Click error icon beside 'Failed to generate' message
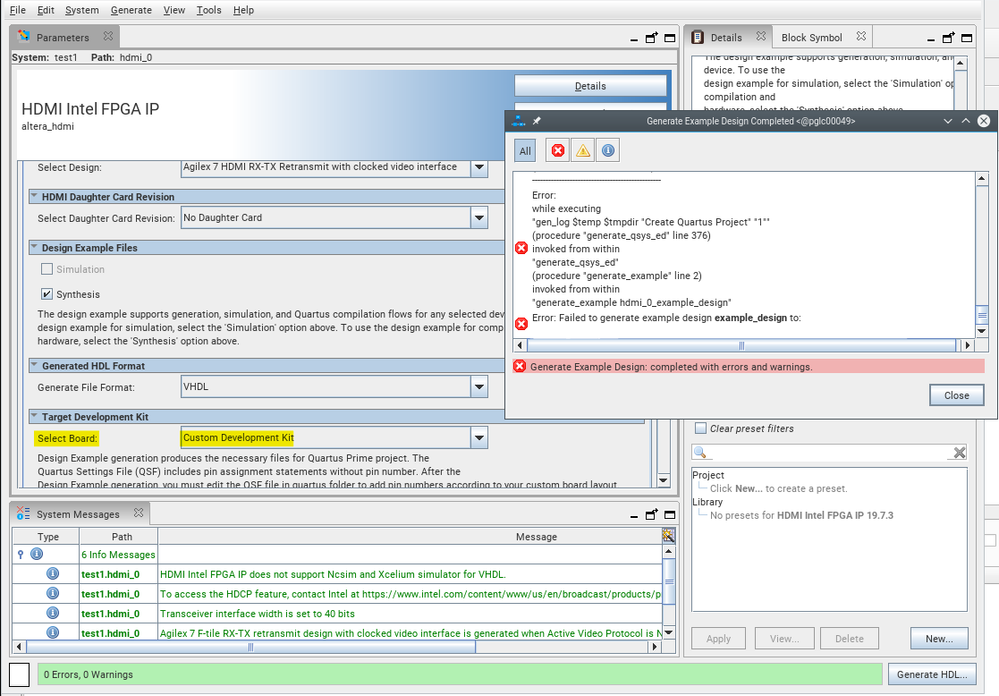The height and width of the screenshot is (696, 999). tap(521, 324)
